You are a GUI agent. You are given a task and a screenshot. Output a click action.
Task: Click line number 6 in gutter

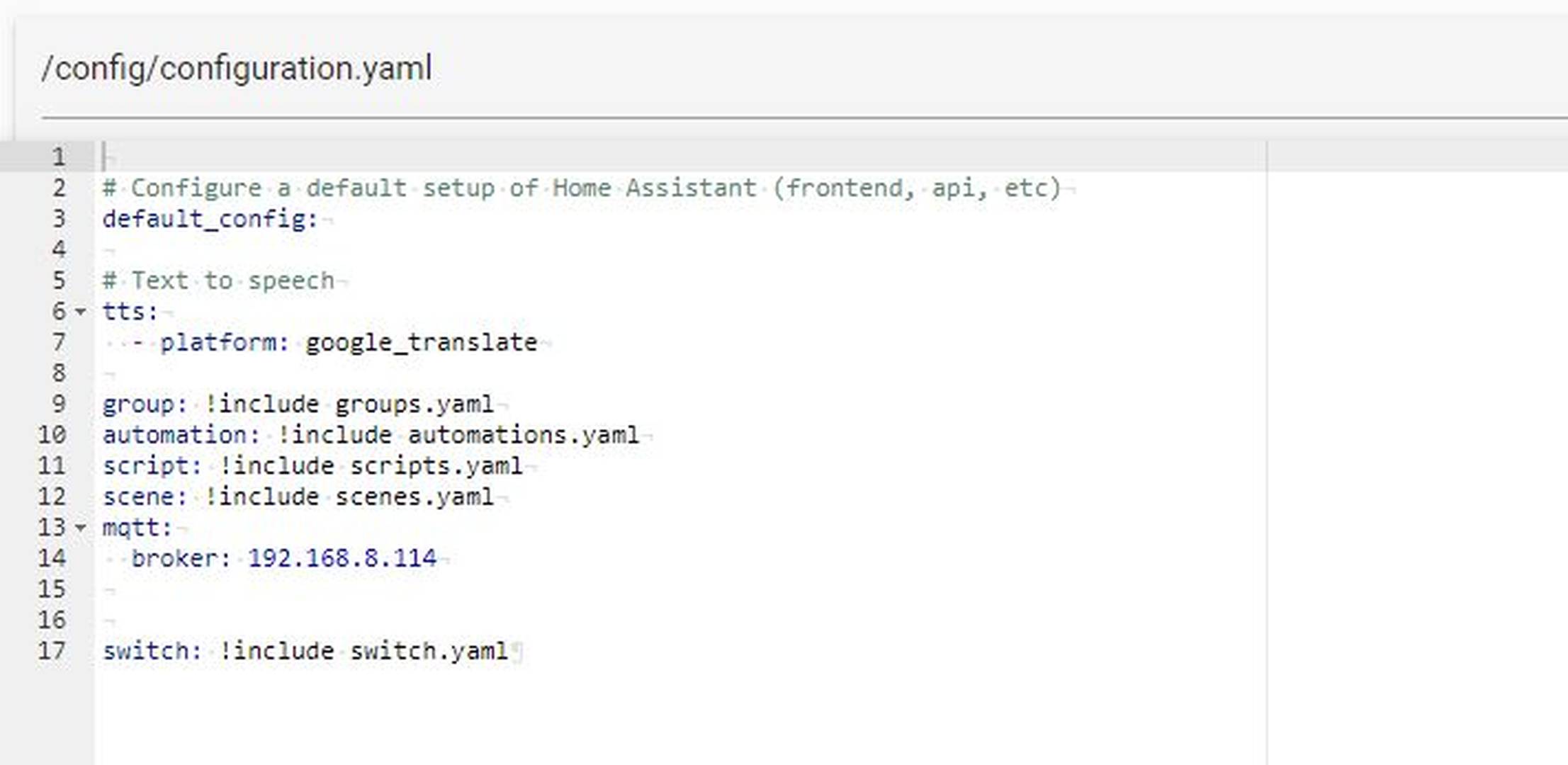pyautogui.click(x=59, y=312)
